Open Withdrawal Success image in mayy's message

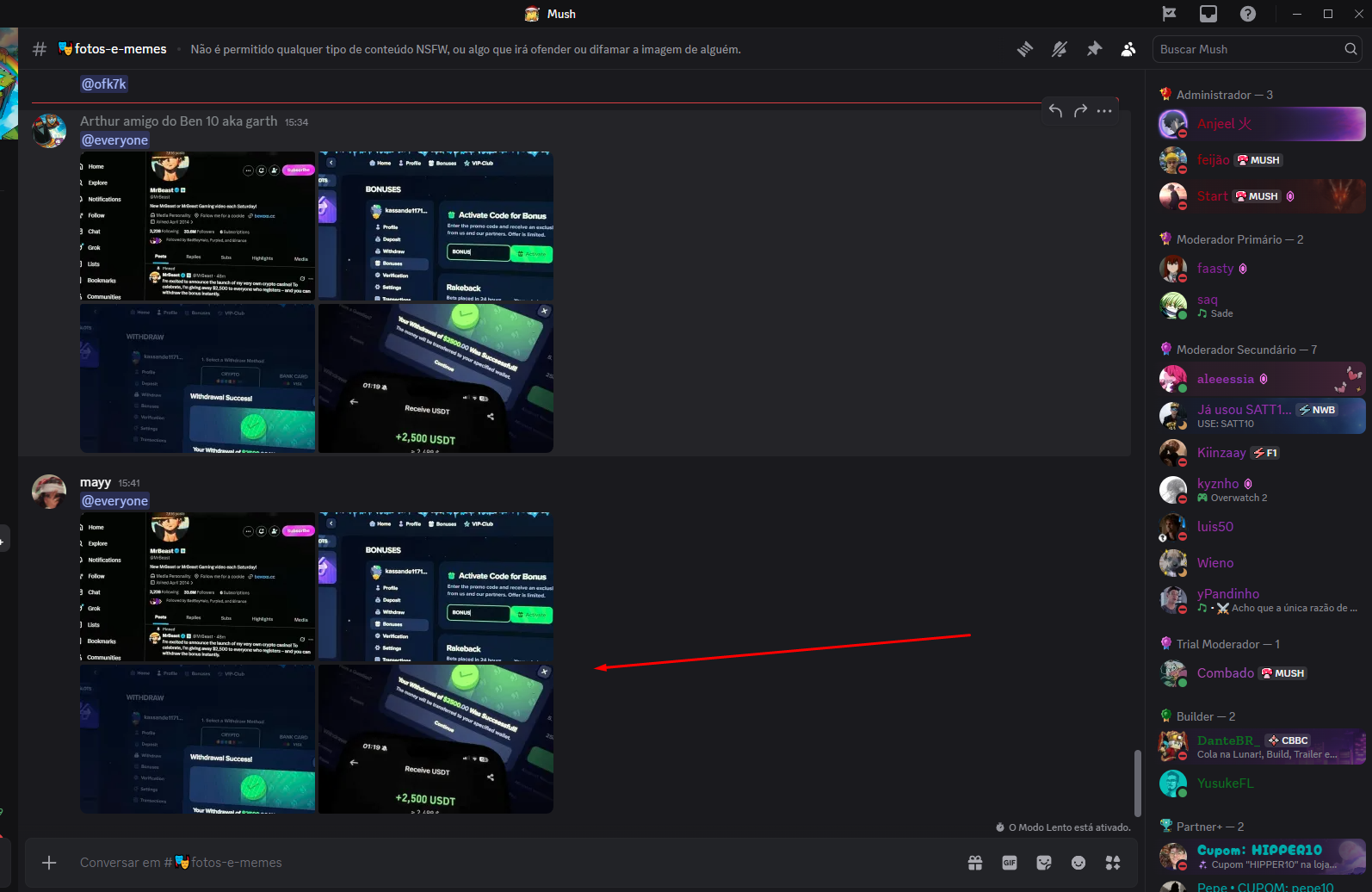coord(197,739)
